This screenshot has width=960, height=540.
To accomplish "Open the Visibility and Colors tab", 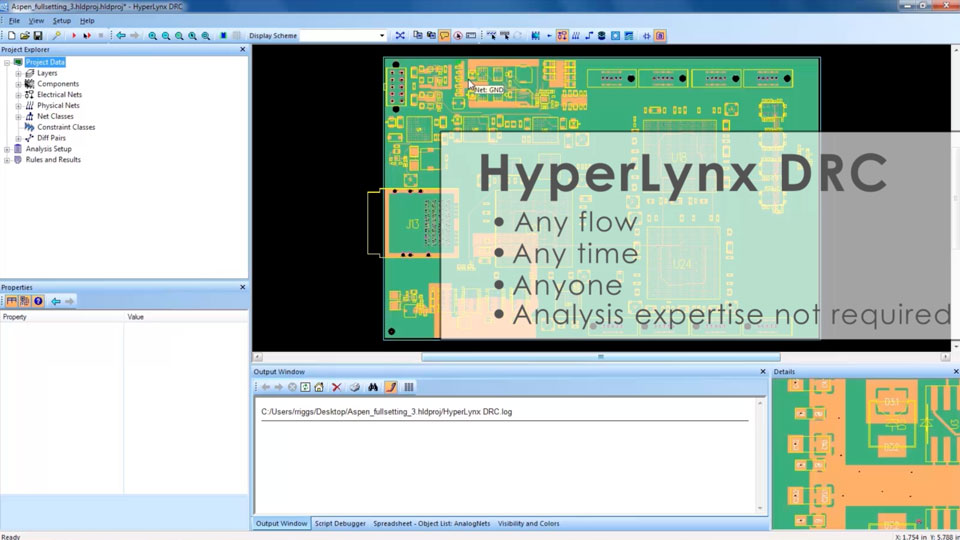I will (x=528, y=523).
